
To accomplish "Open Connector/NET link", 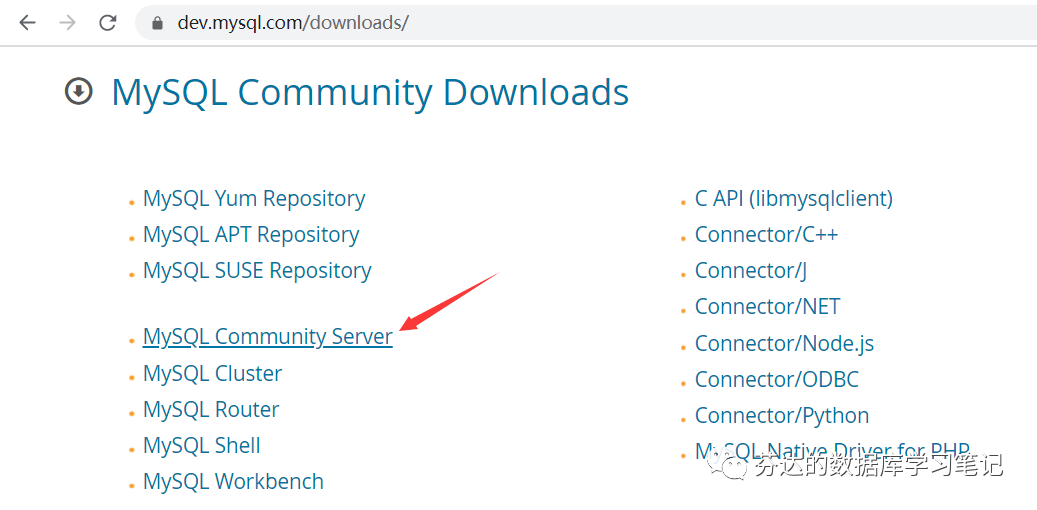I will coord(768,307).
